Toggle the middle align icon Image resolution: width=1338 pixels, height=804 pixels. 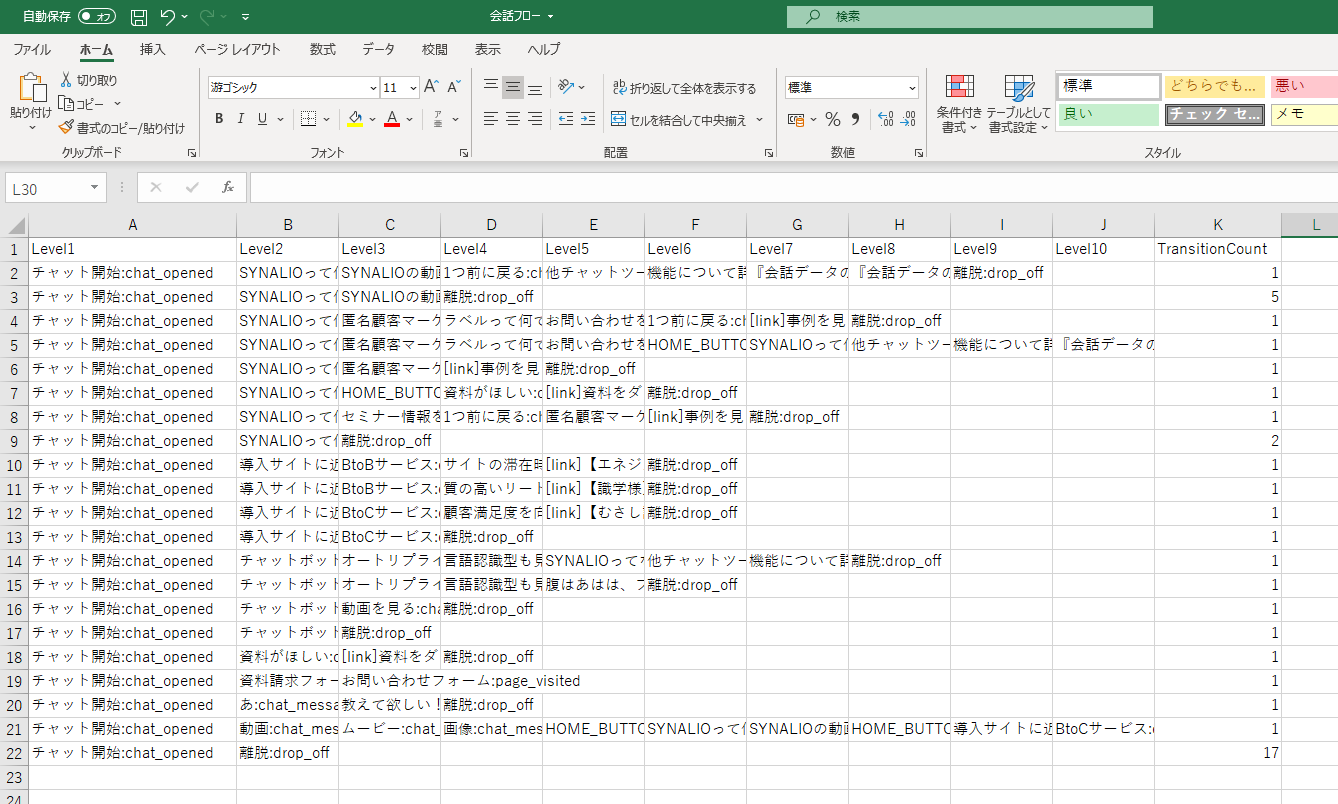click(513, 88)
